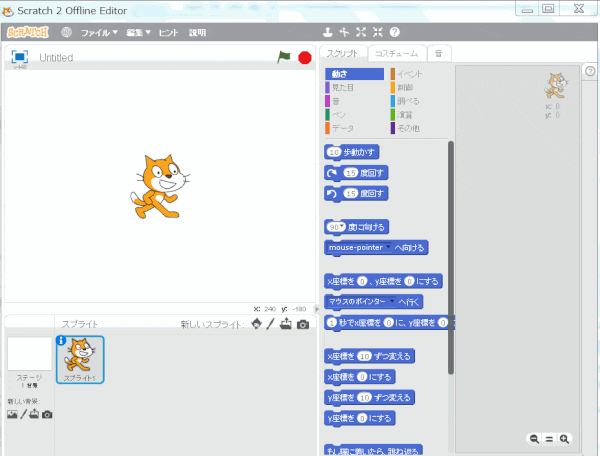Open the 90 degree direction dropdown
This screenshot has width=600, height=456.
tap(342, 226)
